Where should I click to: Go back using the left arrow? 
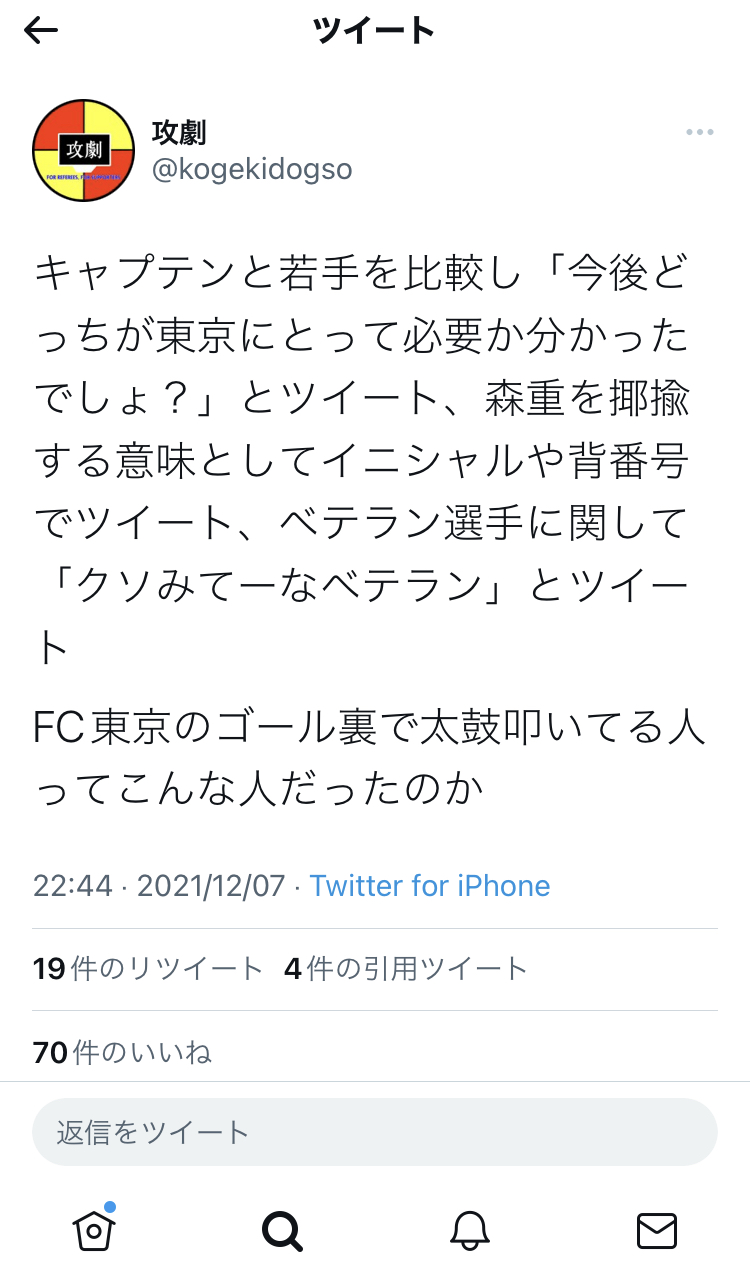[41, 31]
